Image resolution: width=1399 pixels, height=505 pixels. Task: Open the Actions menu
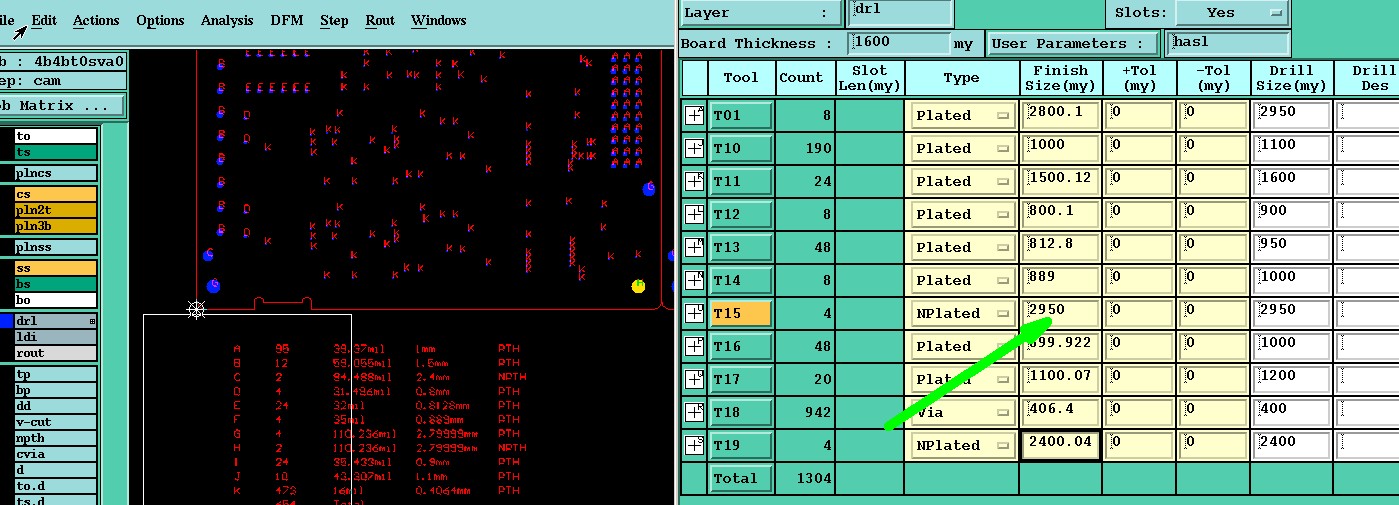[96, 20]
